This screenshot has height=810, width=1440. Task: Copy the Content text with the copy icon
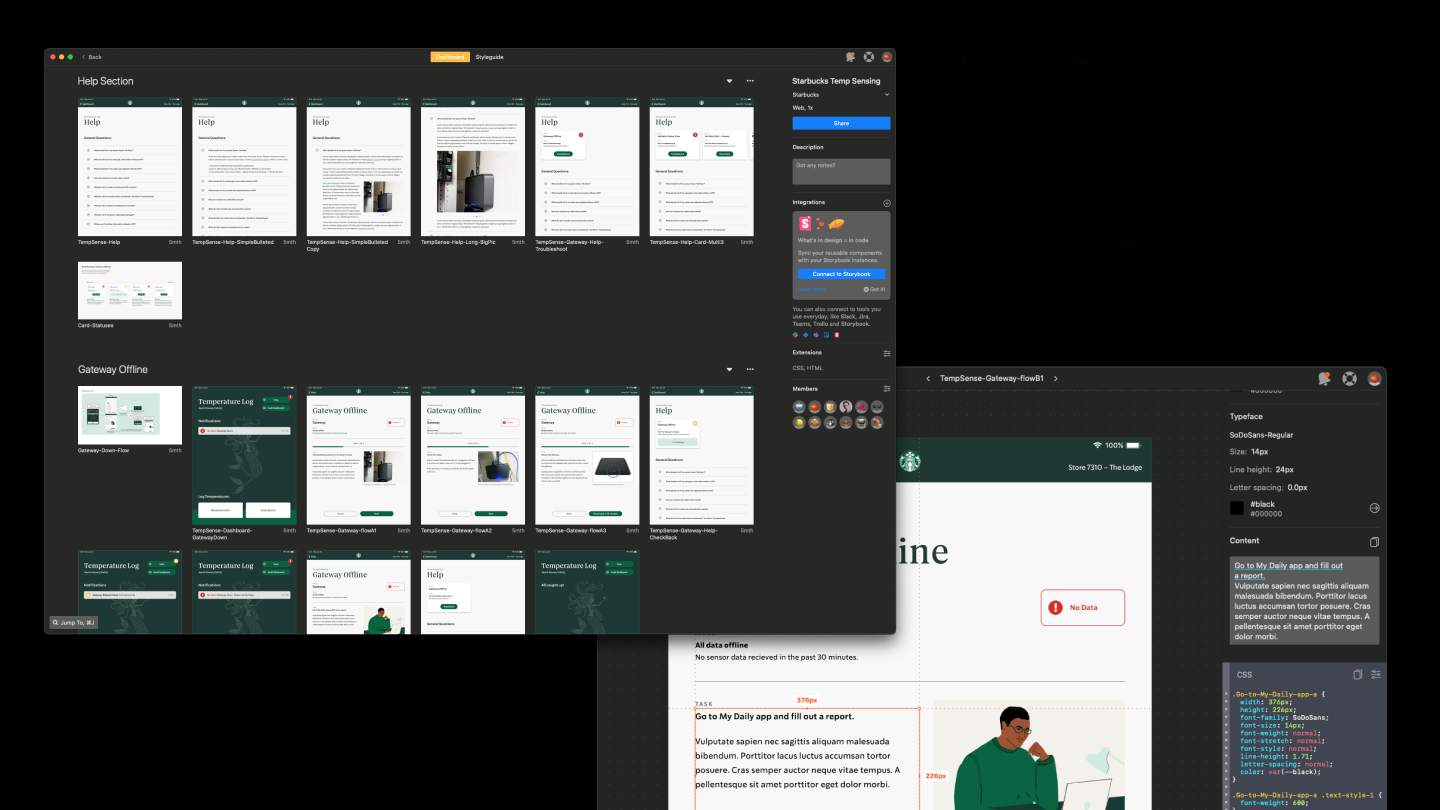pyautogui.click(x=1374, y=542)
